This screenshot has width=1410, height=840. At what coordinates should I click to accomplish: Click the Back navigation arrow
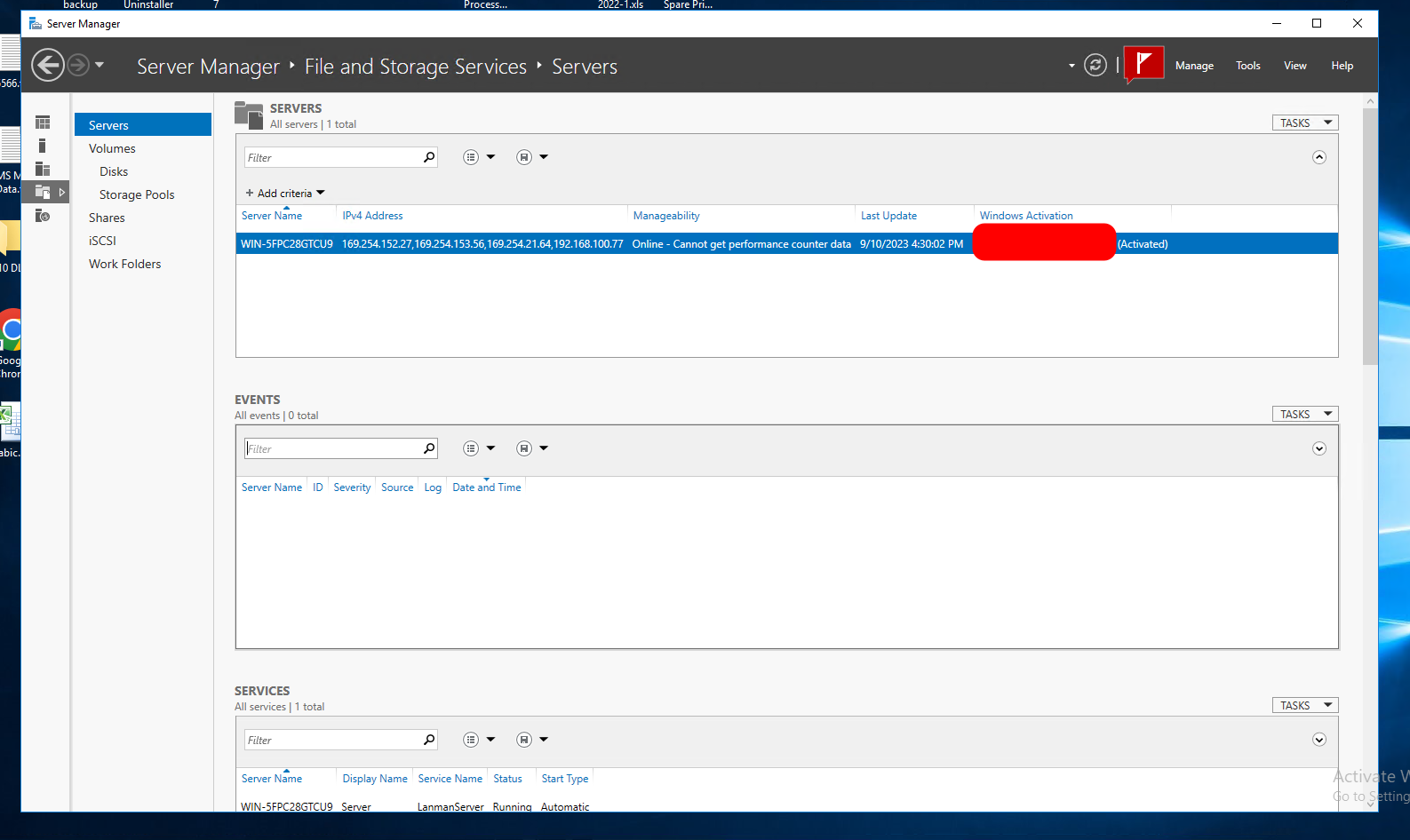48,65
